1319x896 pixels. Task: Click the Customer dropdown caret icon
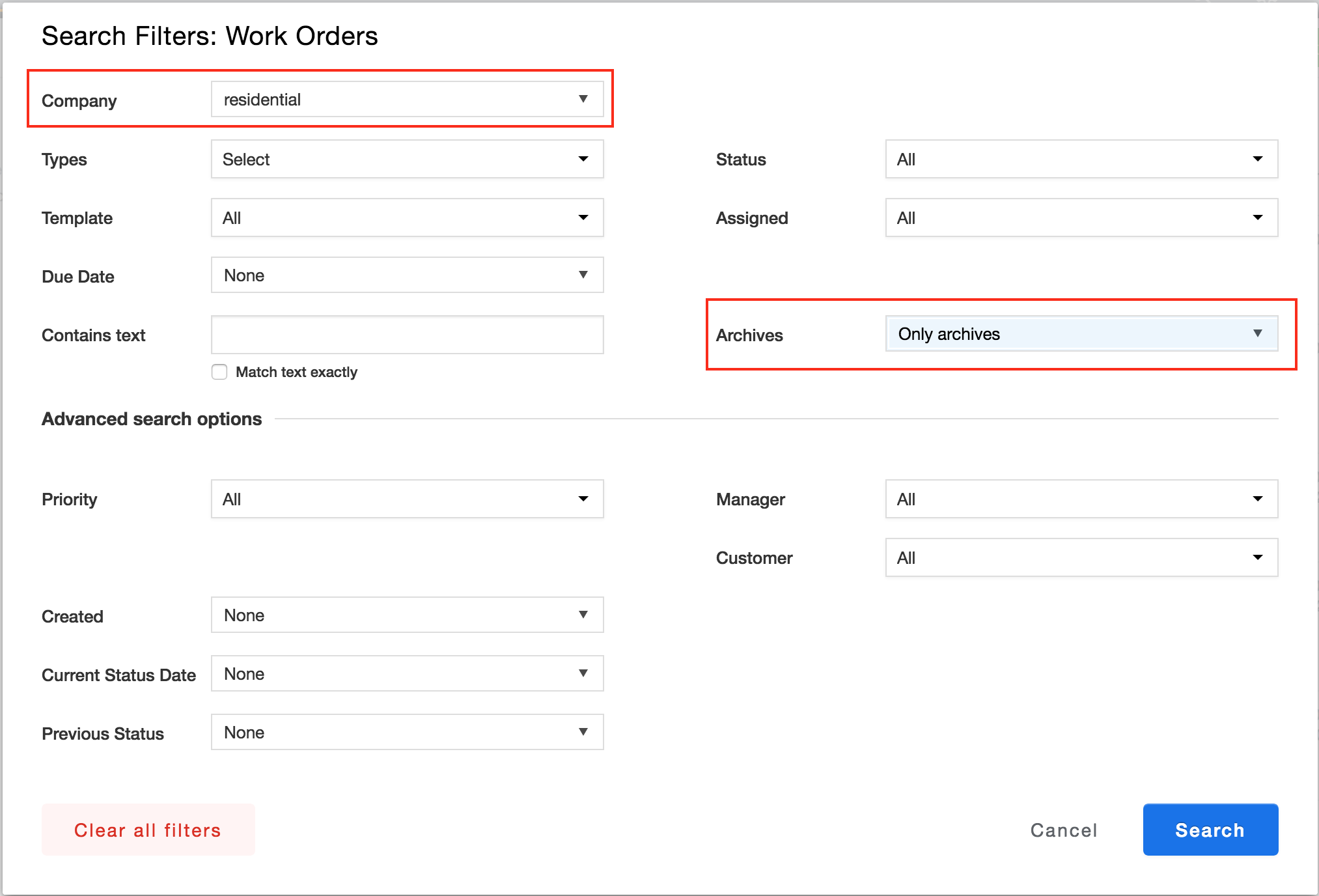click(1257, 558)
